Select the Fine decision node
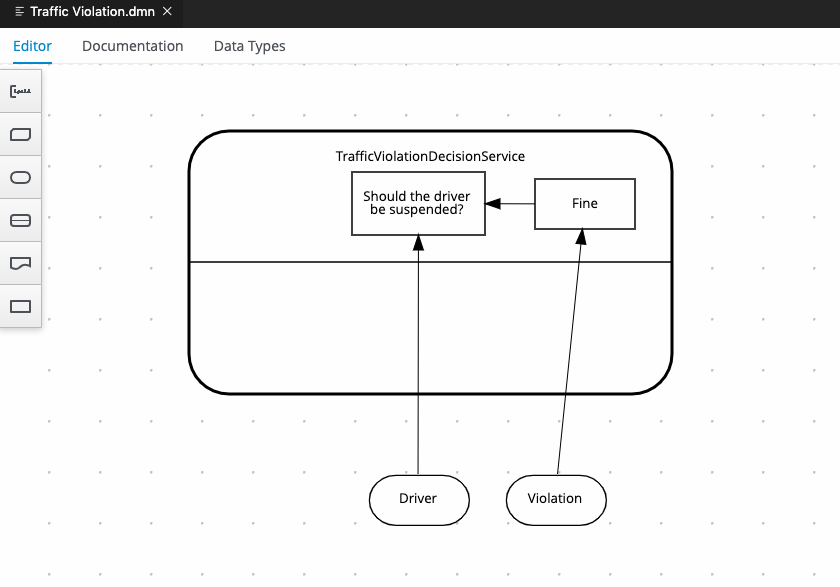Viewport: 840px width, 587px height. (x=584, y=203)
